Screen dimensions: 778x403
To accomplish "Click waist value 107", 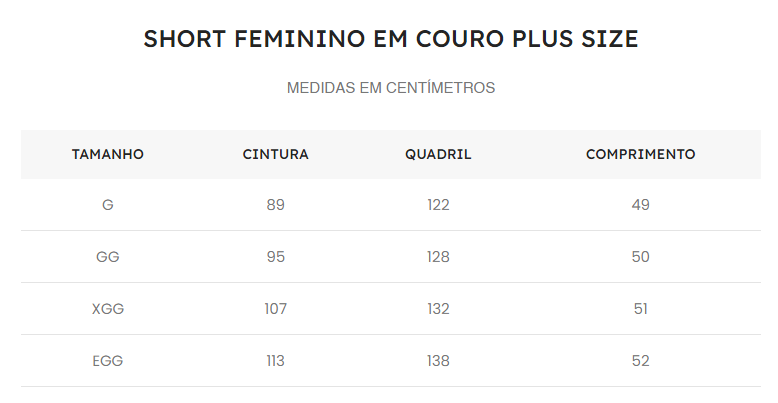I will (x=276, y=309).
